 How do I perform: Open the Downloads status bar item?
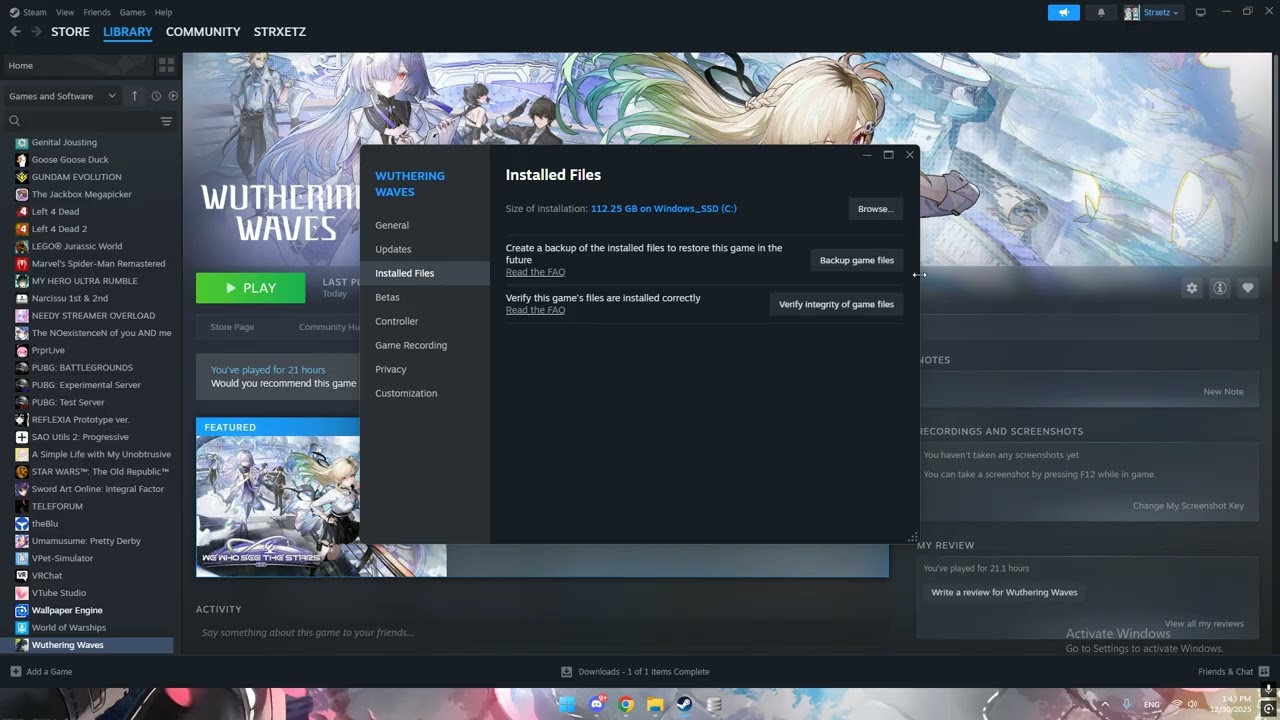(635, 672)
